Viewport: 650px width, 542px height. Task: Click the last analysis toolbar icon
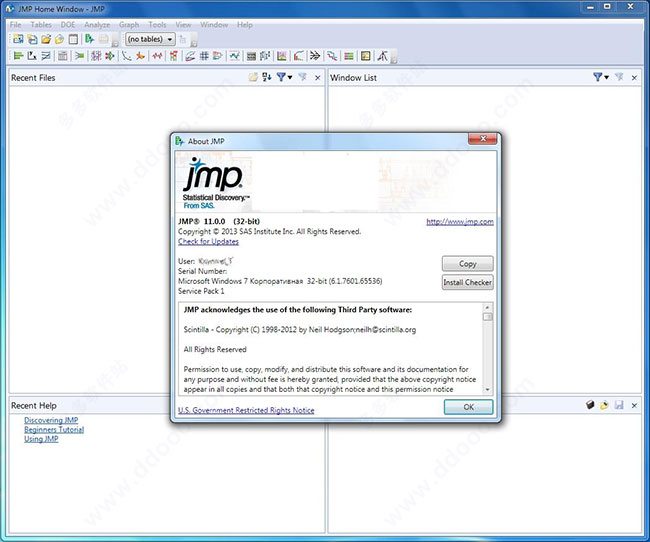point(382,56)
